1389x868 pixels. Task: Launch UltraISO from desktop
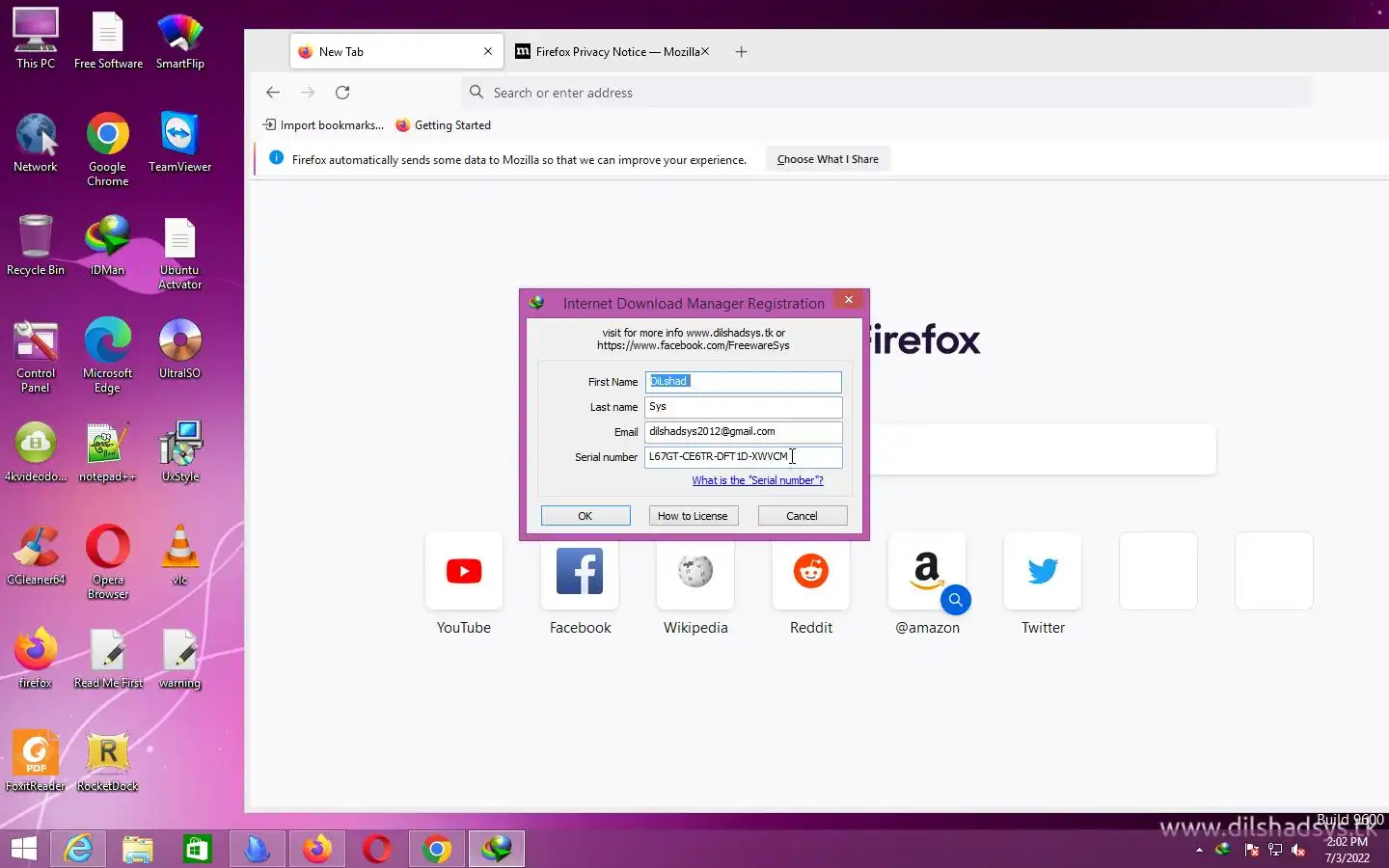(179, 348)
